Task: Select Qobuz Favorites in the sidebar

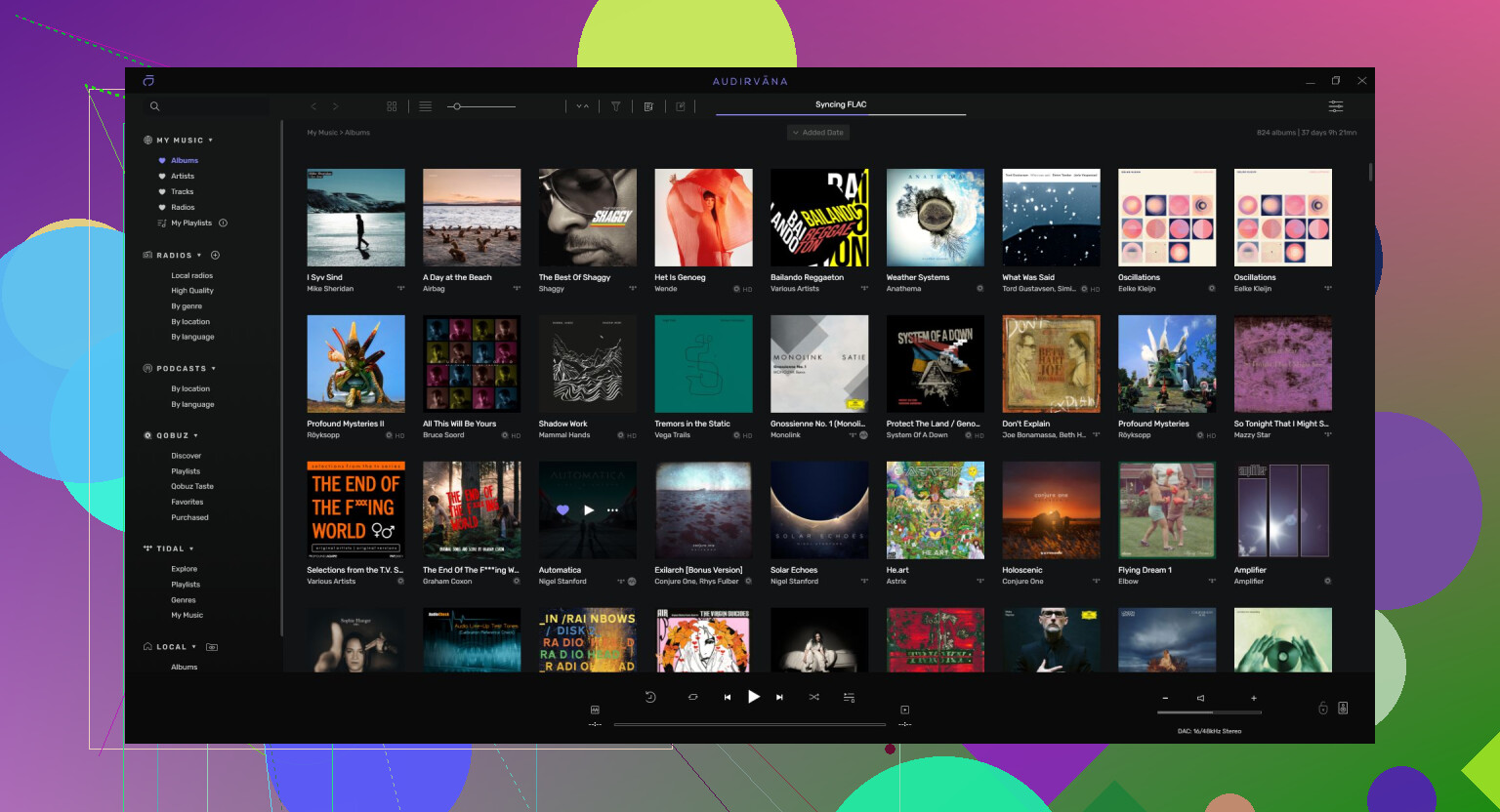Action: coord(187,503)
